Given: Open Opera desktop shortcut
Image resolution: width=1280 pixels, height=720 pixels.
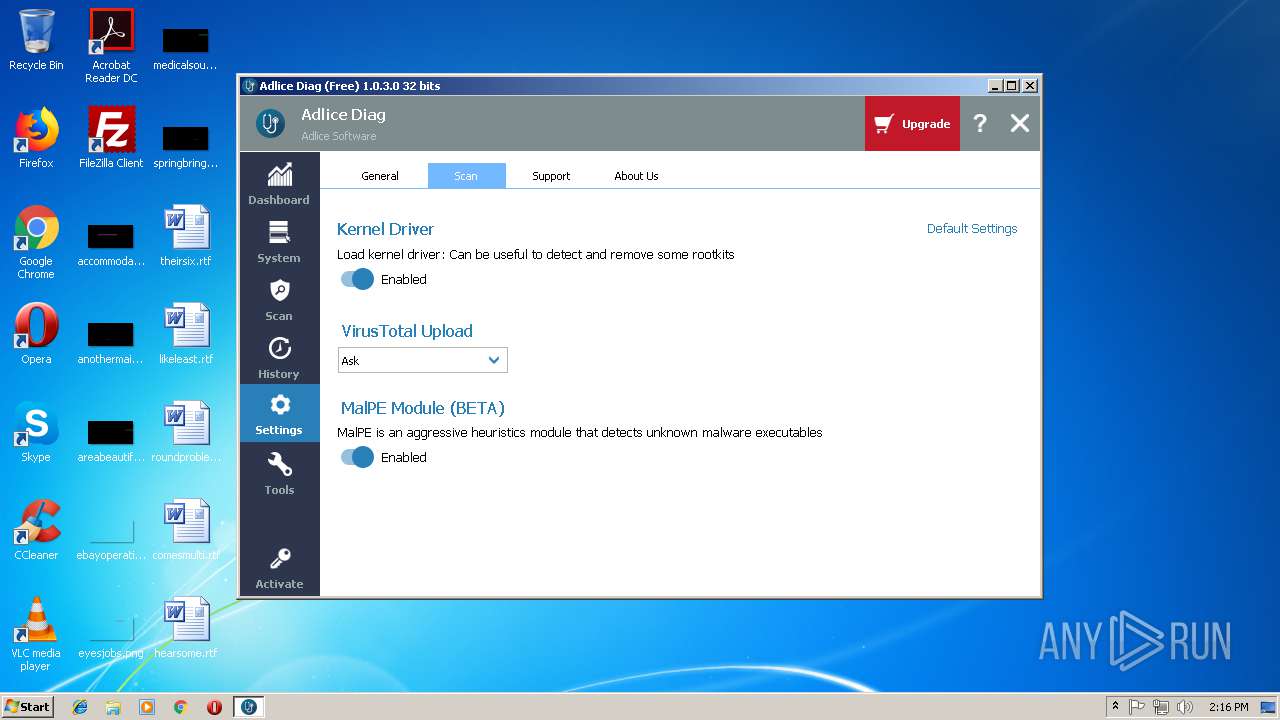Looking at the screenshot, I should point(36,334).
